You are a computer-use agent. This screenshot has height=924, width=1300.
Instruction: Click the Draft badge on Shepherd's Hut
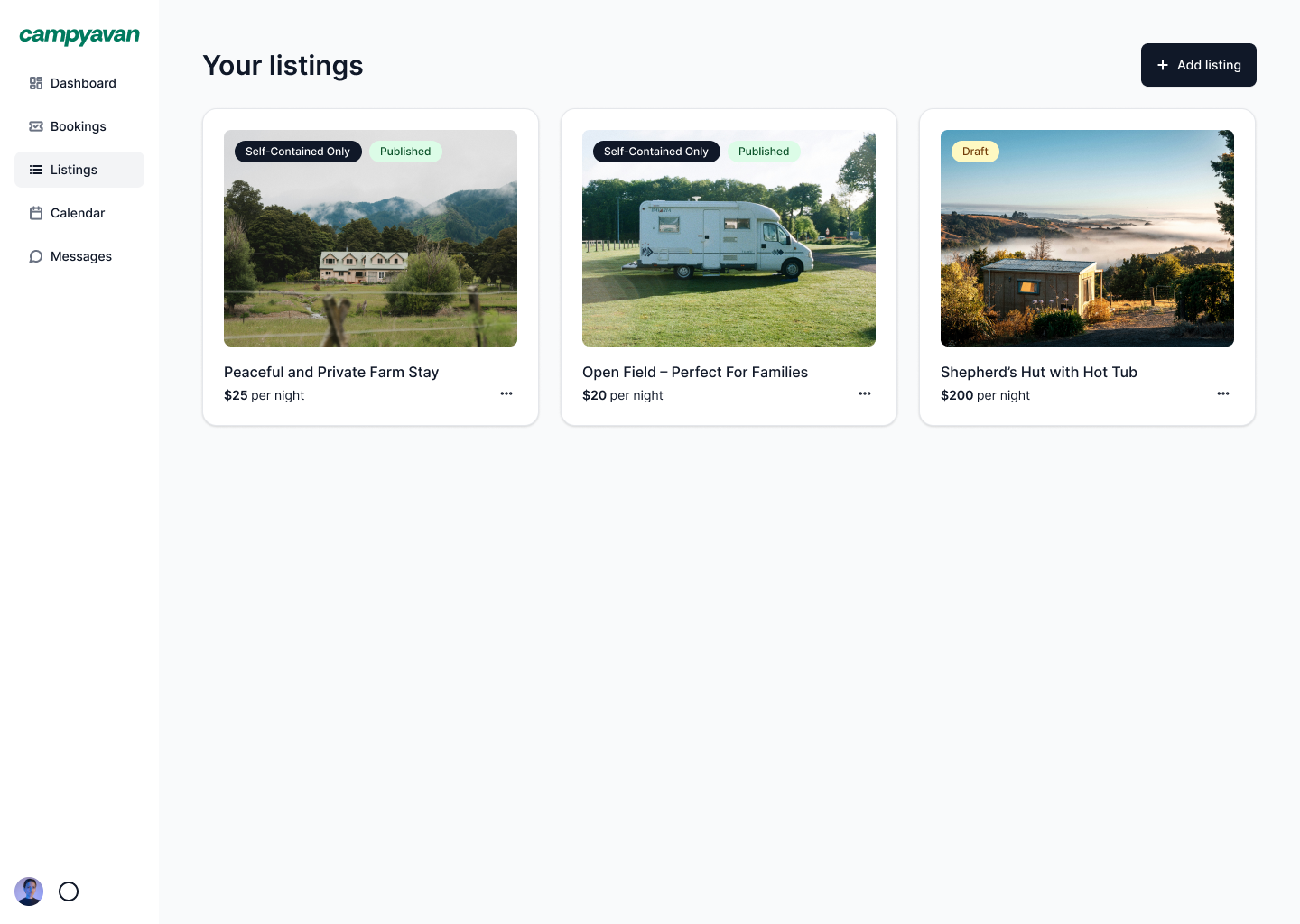click(975, 152)
